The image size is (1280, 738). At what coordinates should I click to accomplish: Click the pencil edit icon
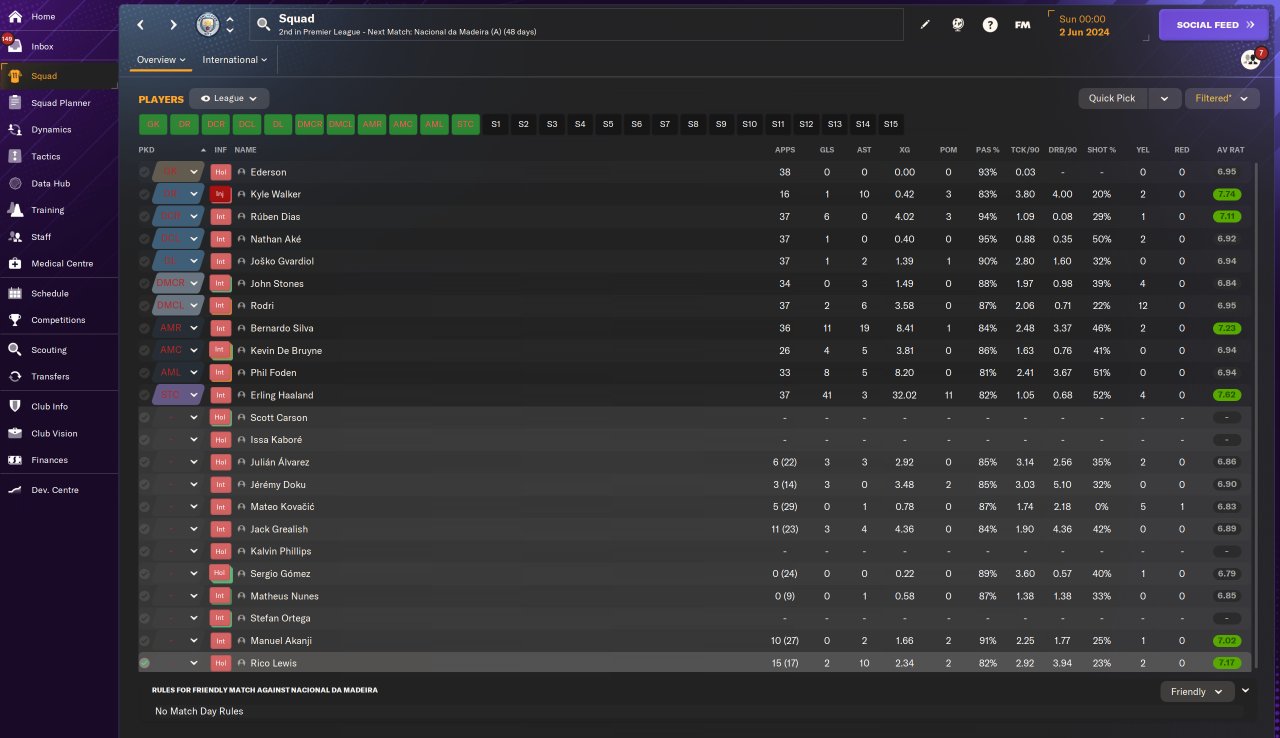click(925, 25)
